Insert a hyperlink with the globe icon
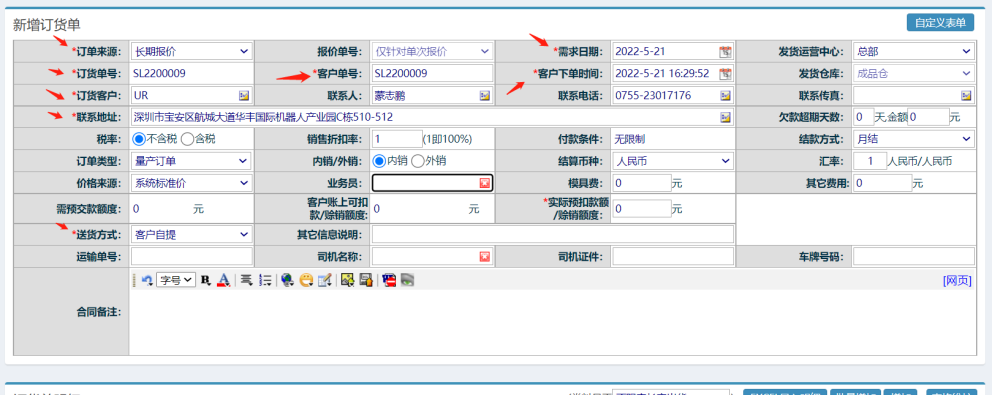Viewport: 992px width, 396px height. [287, 280]
